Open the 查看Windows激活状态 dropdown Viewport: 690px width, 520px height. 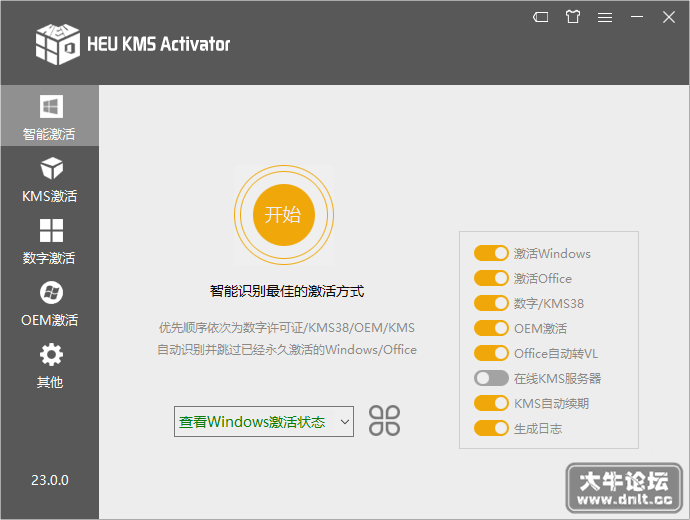[x=264, y=421]
